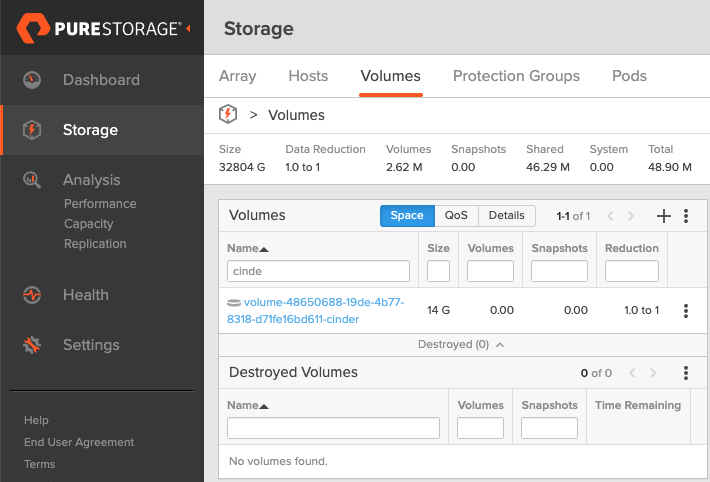Click the '1-1 of 1' pagination text
The image size is (710, 482).
tap(573, 216)
